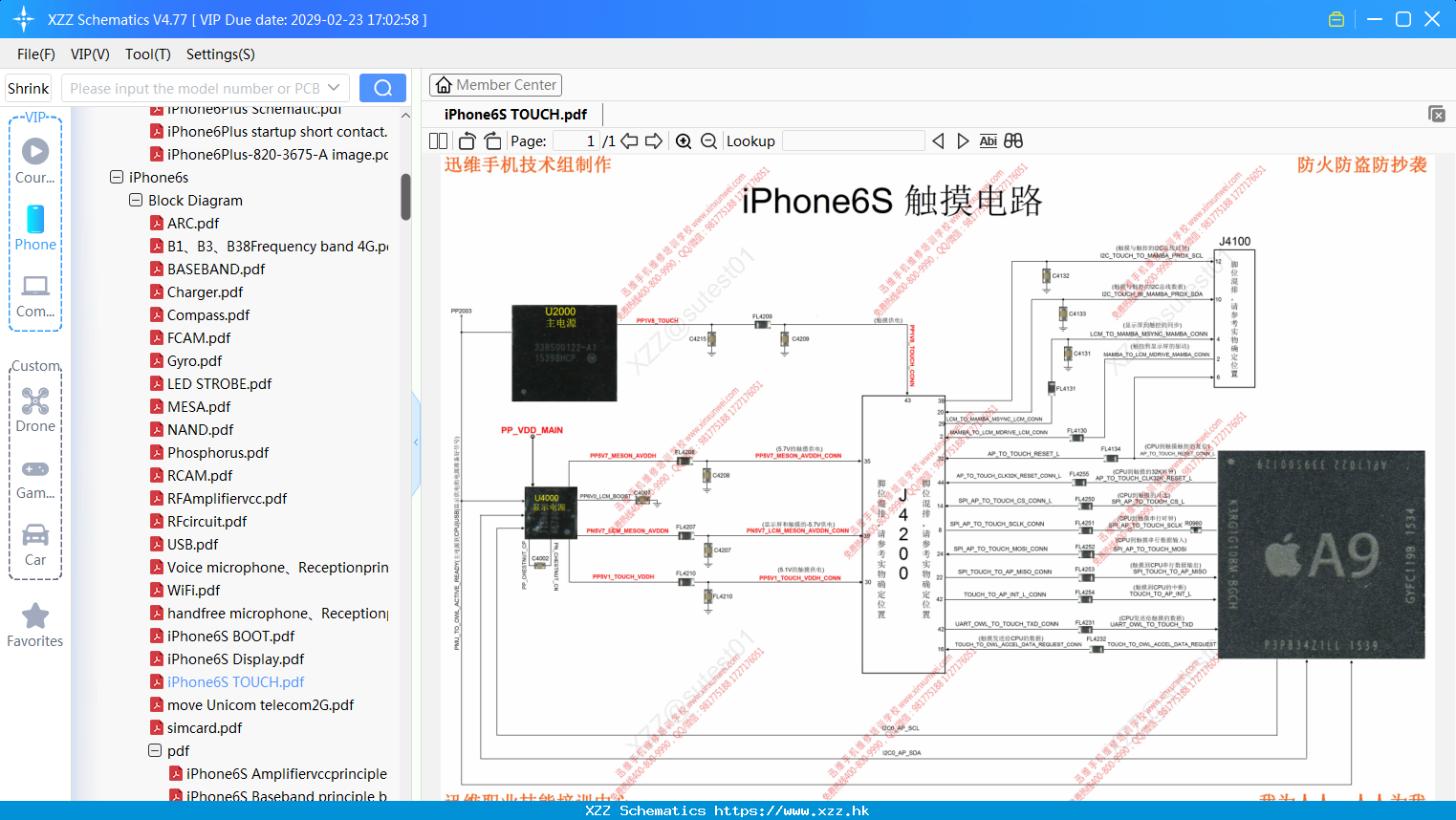
Task: Rotate page counterclockwise
Action: pyautogui.click(x=467, y=140)
